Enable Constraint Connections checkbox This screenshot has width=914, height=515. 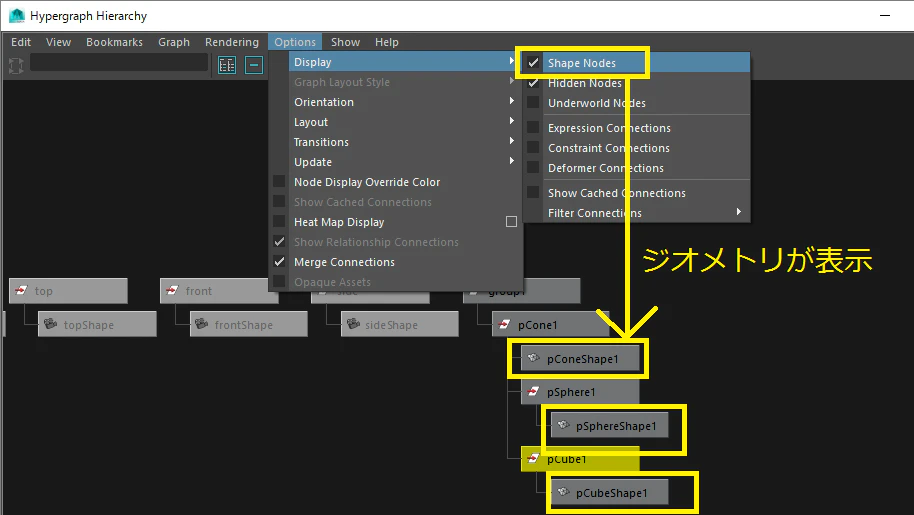[x=533, y=147]
